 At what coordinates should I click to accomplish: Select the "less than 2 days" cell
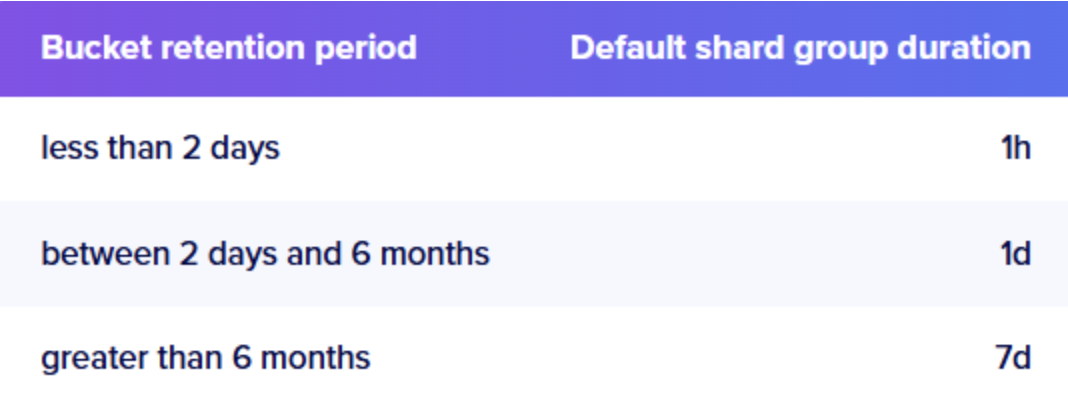point(160,149)
